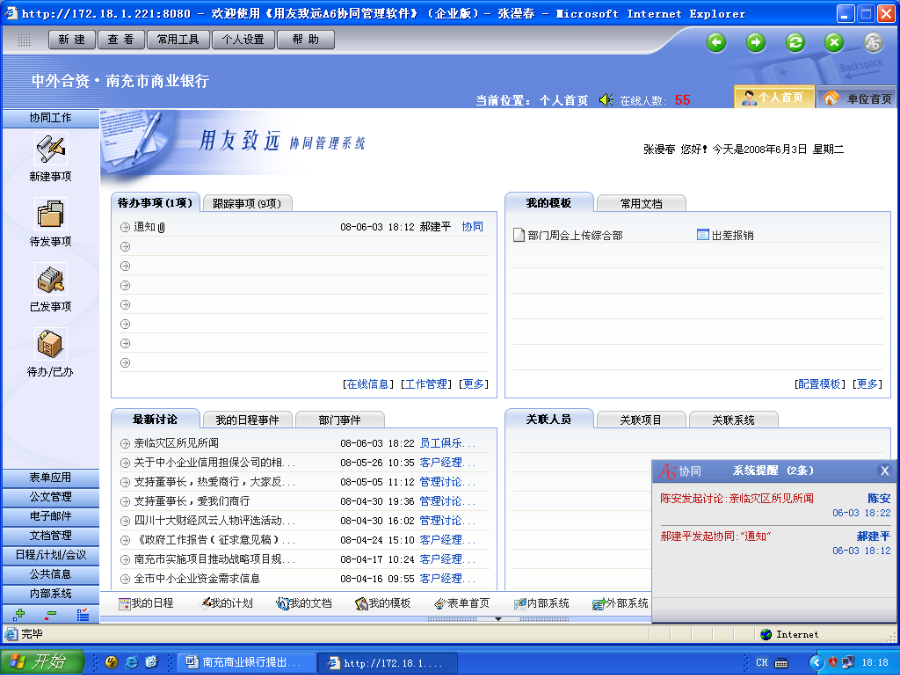Open discussion 全市中小企业资金需求信息
Viewport: 900px width, 675px height.
click(197, 579)
